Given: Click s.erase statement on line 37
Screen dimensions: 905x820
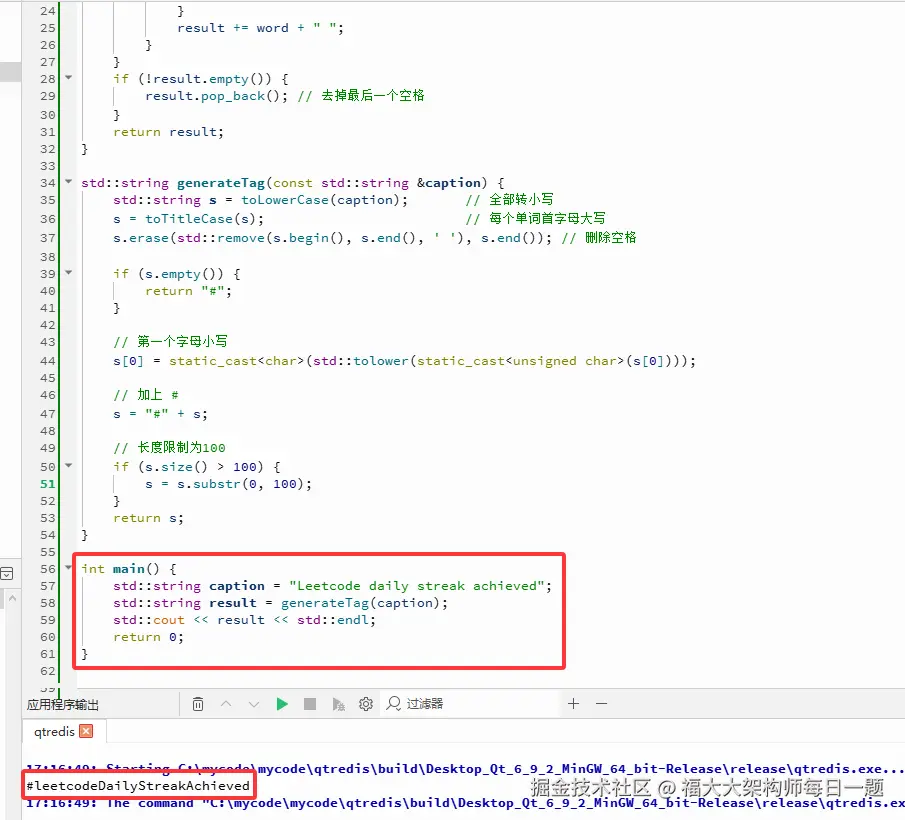Looking at the screenshot, I should pos(332,238).
